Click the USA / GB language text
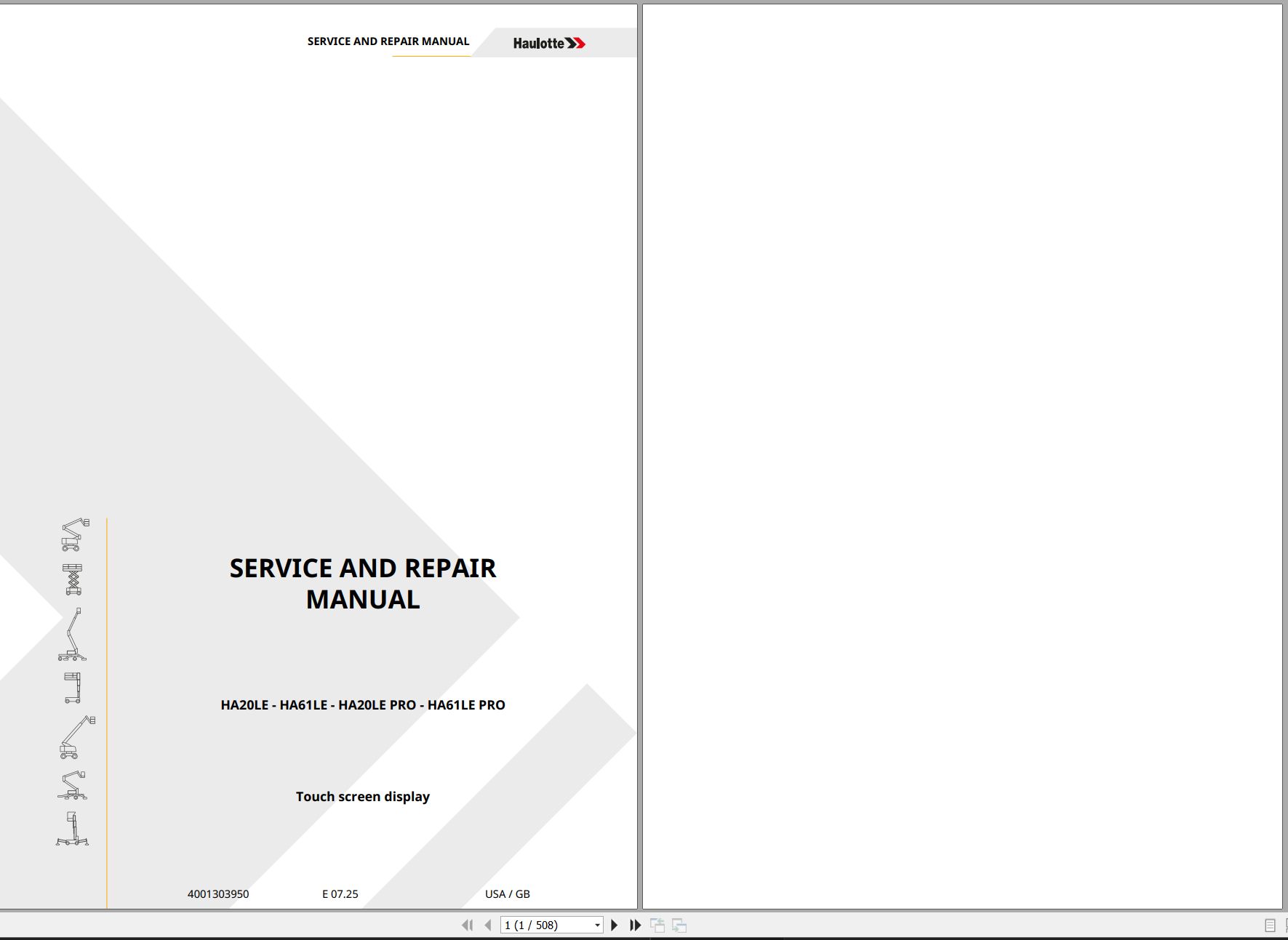Screen dimensions: 1288x940 click(x=508, y=894)
